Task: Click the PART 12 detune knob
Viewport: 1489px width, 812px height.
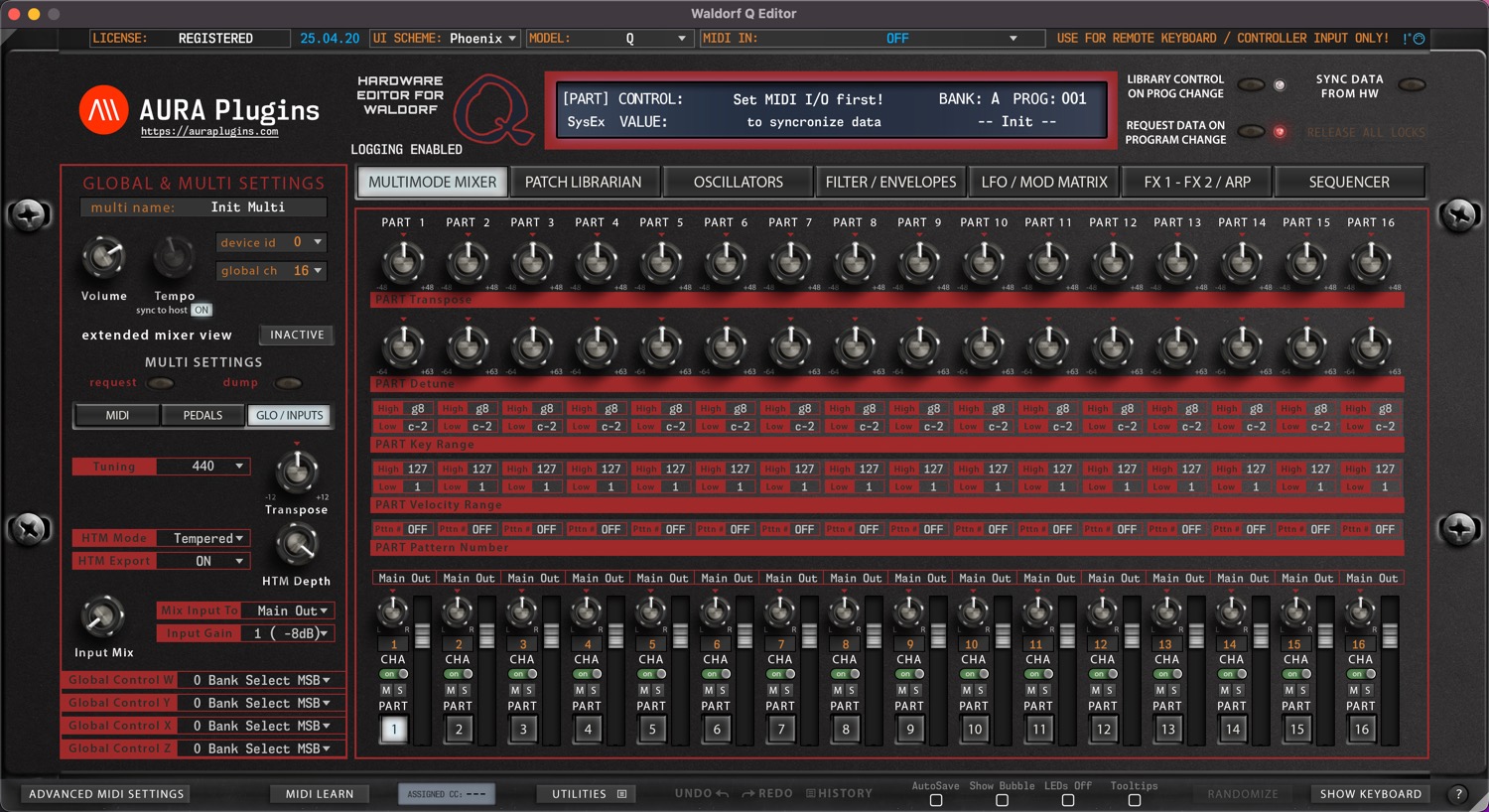Action: [x=1113, y=346]
